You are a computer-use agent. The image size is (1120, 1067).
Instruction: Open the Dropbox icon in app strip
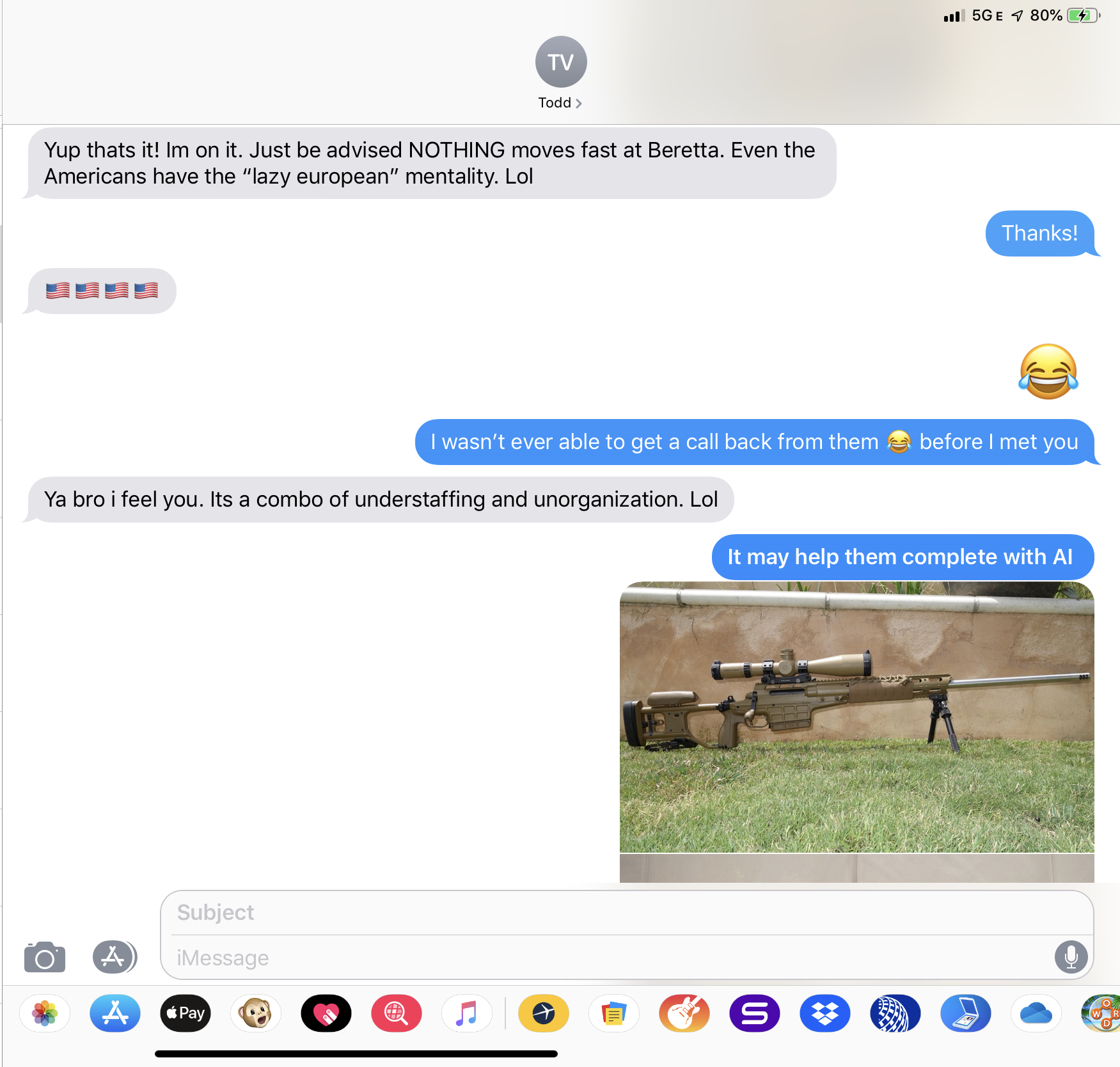coord(825,1013)
